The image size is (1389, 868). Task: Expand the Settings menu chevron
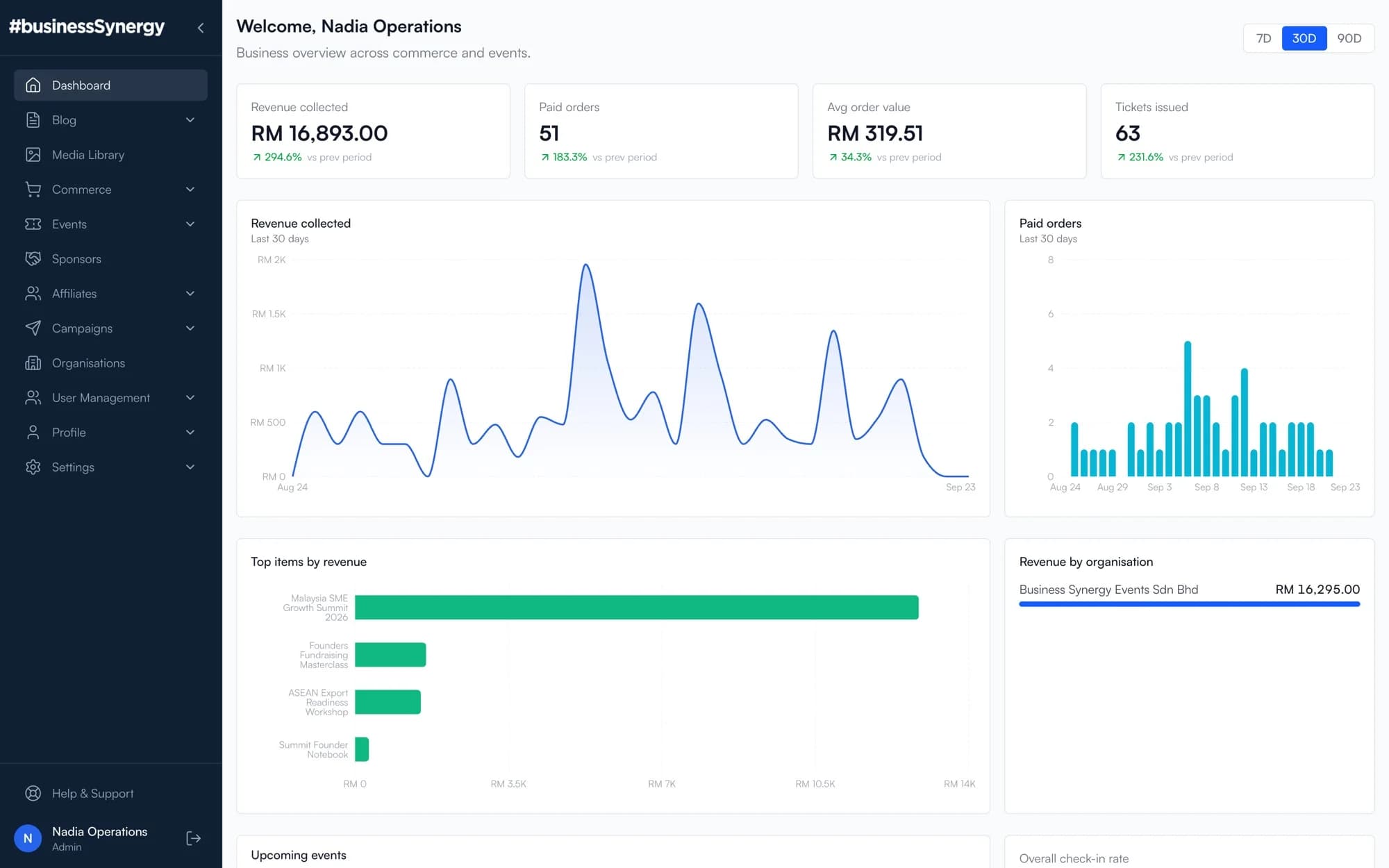190,467
